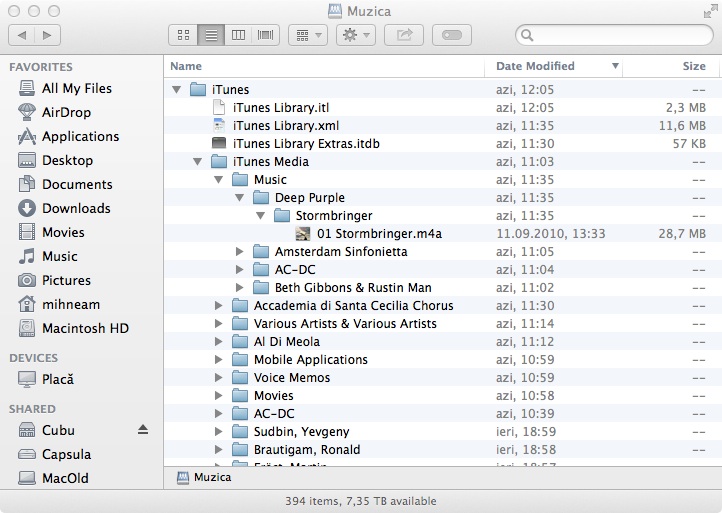Viewport: 722px width, 513px height.
Task: Click the Edit Tags toggle button
Action: coord(452,35)
